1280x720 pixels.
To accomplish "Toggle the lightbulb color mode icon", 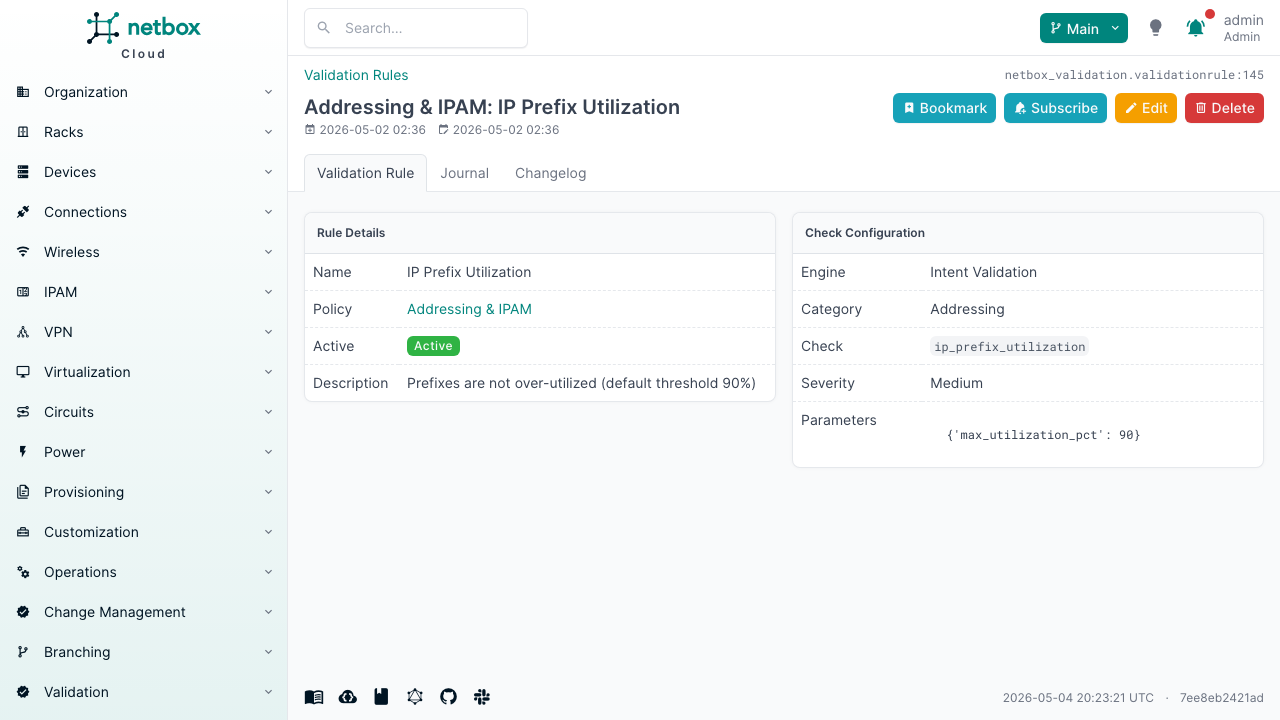I will pos(1156,28).
